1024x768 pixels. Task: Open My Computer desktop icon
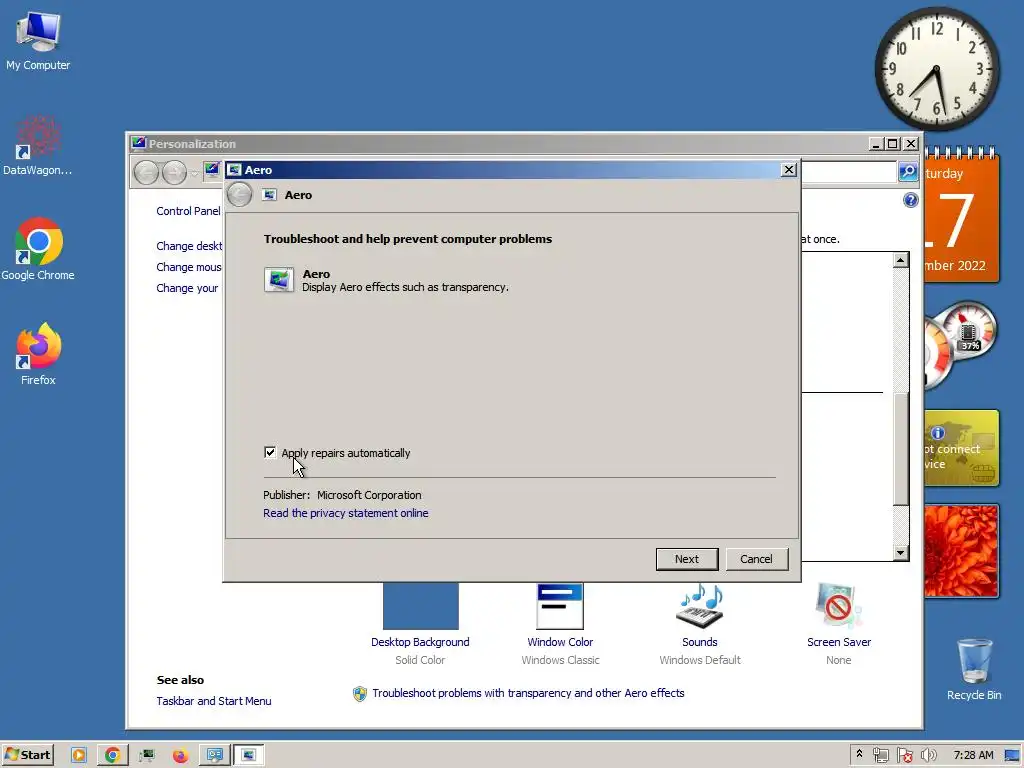coord(38,42)
